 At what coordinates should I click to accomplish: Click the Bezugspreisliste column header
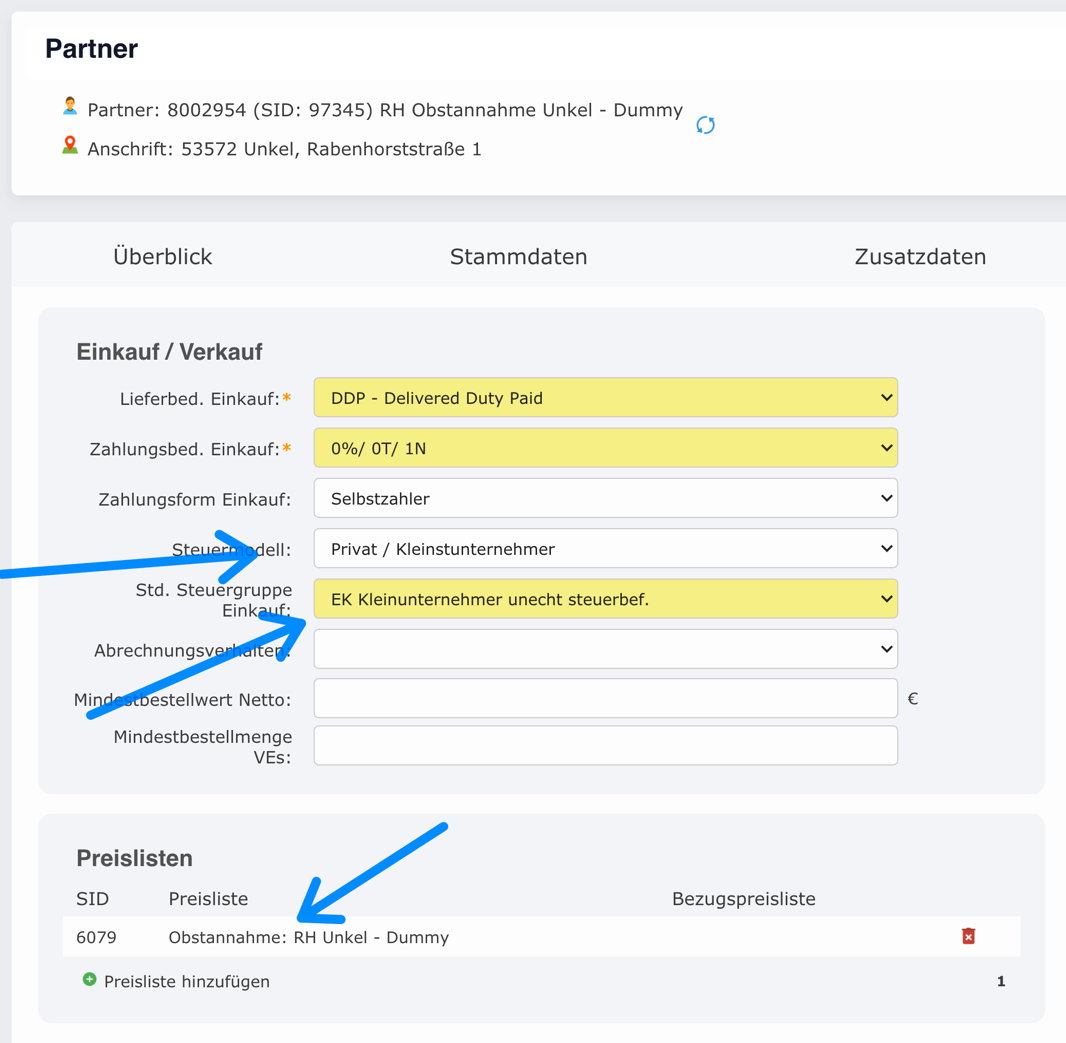point(743,899)
